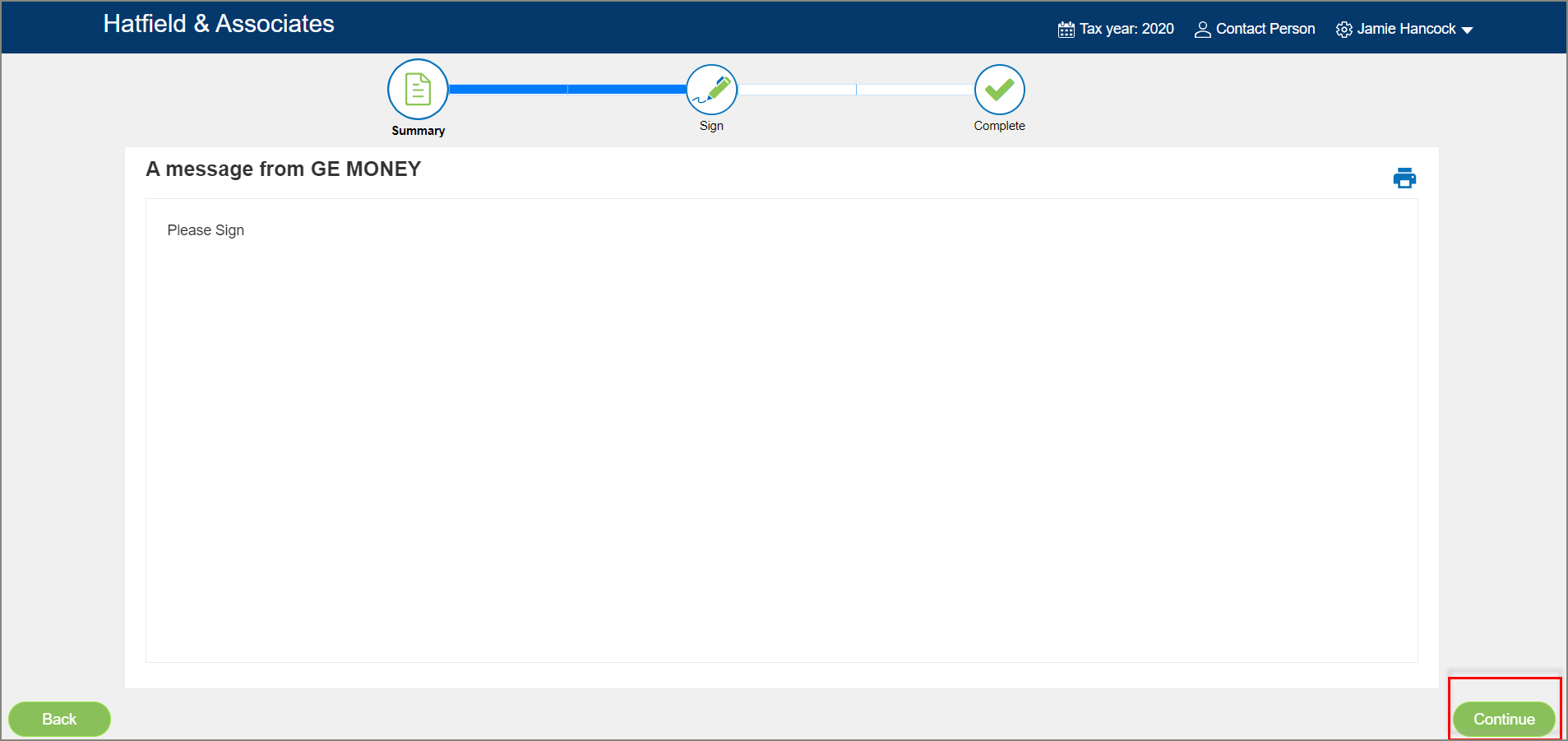Click the calendar icon beside Tax year
Screen dimensions: 1568x741
pyautogui.click(x=1066, y=30)
